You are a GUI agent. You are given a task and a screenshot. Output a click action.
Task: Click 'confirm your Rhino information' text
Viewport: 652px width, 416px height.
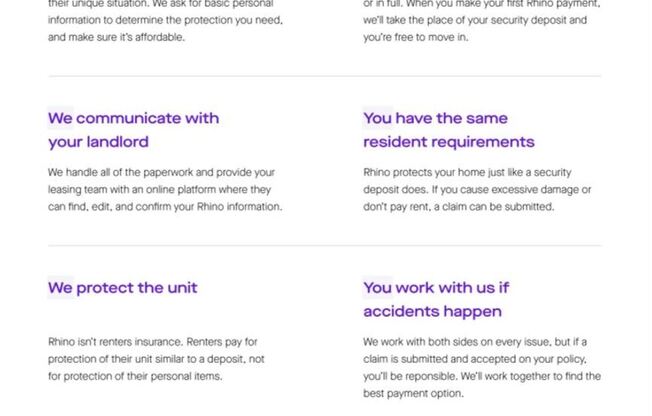[x=209, y=207]
